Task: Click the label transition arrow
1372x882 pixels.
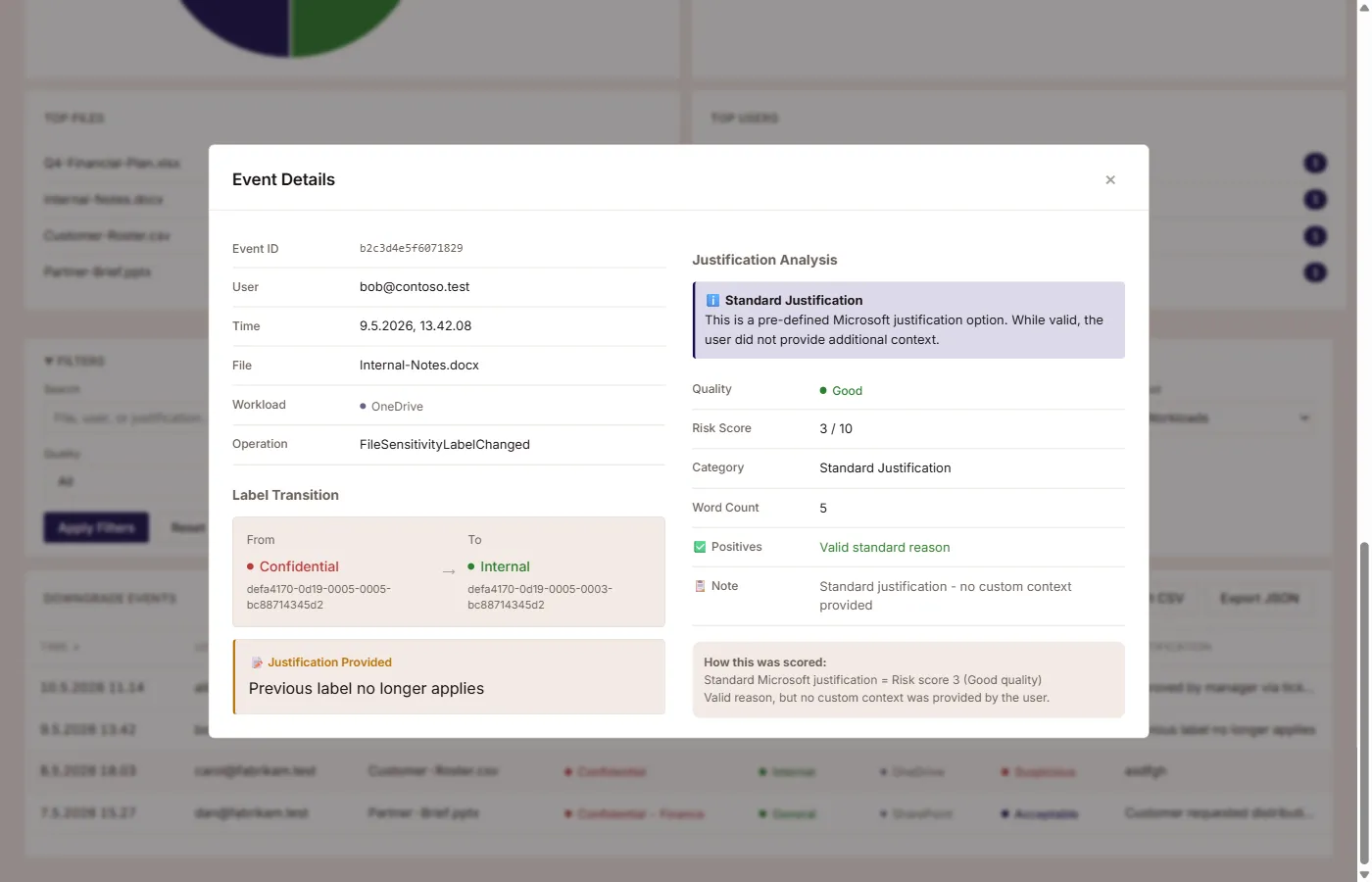Action: [449, 571]
